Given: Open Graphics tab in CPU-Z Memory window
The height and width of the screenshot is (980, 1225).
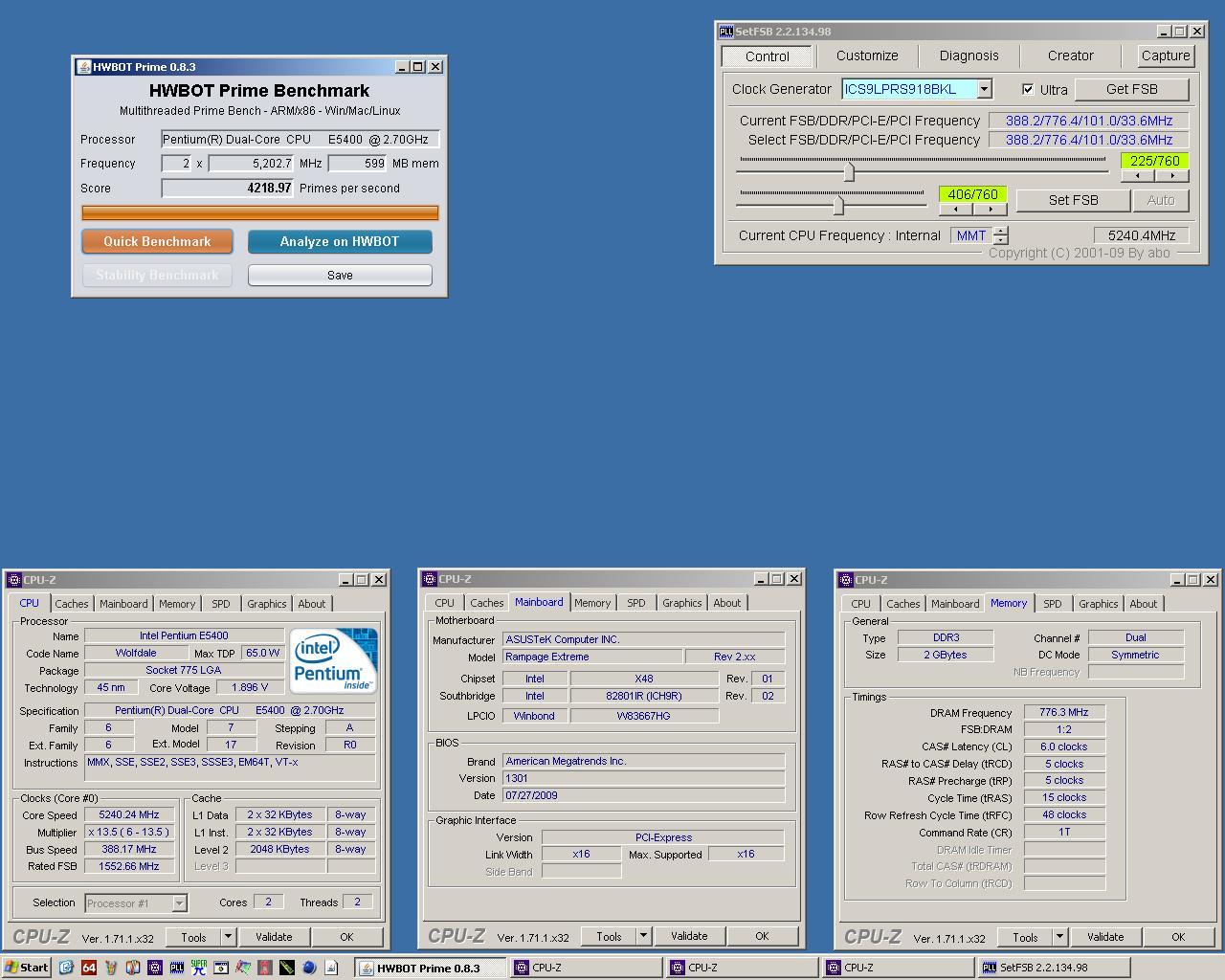Looking at the screenshot, I should (x=1098, y=604).
